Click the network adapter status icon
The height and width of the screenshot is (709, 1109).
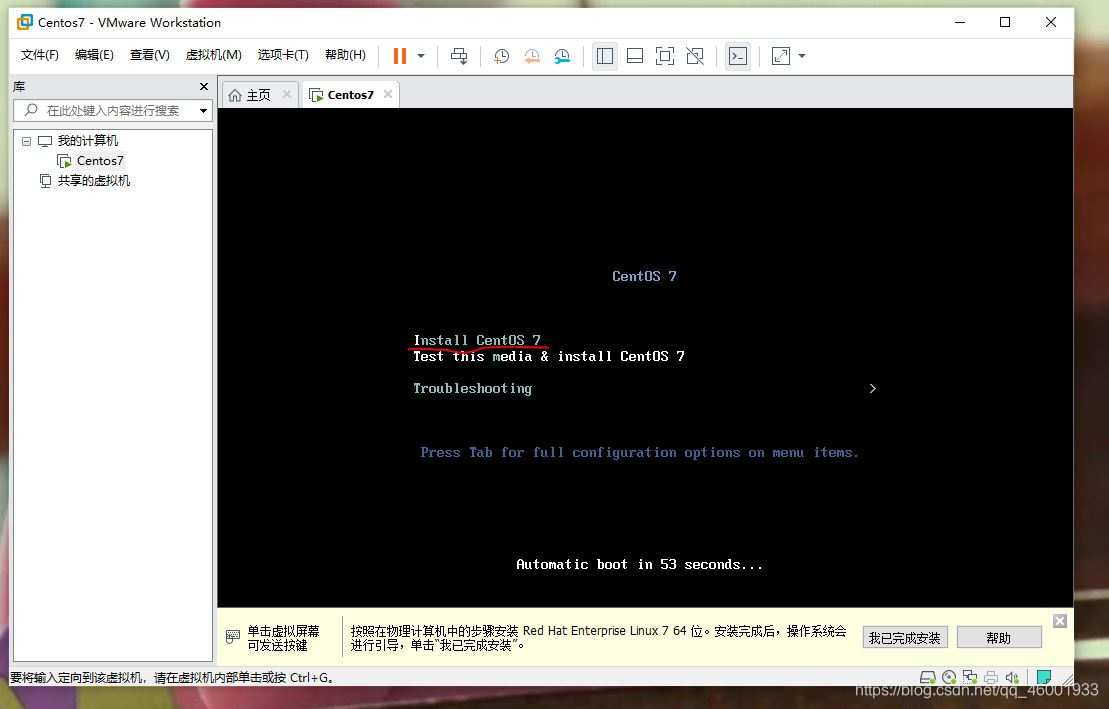[x=970, y=677]
